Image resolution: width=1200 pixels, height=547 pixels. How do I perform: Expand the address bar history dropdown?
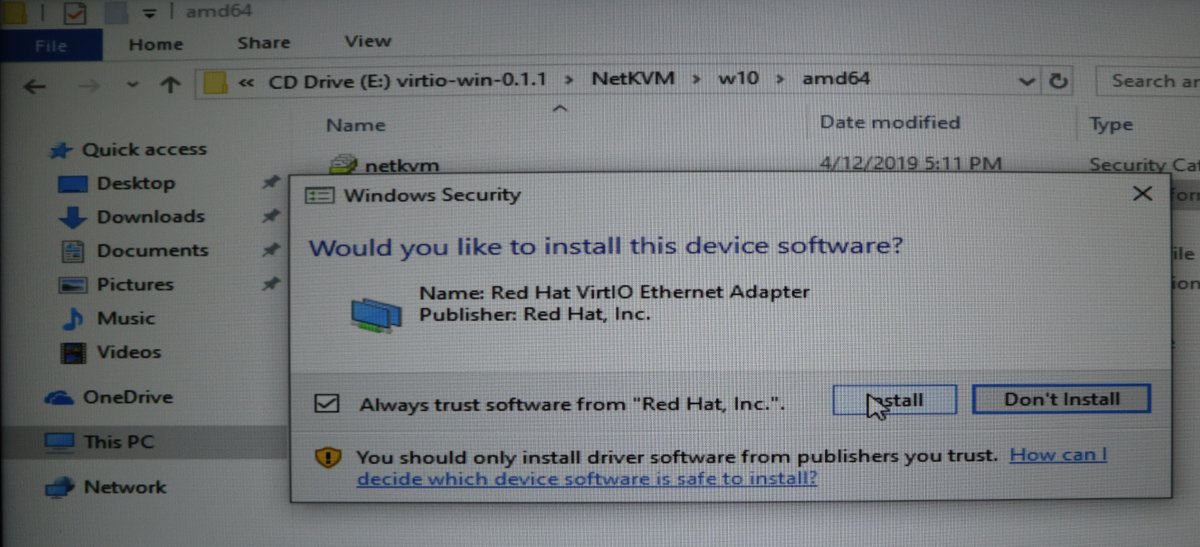point(1026,81)
